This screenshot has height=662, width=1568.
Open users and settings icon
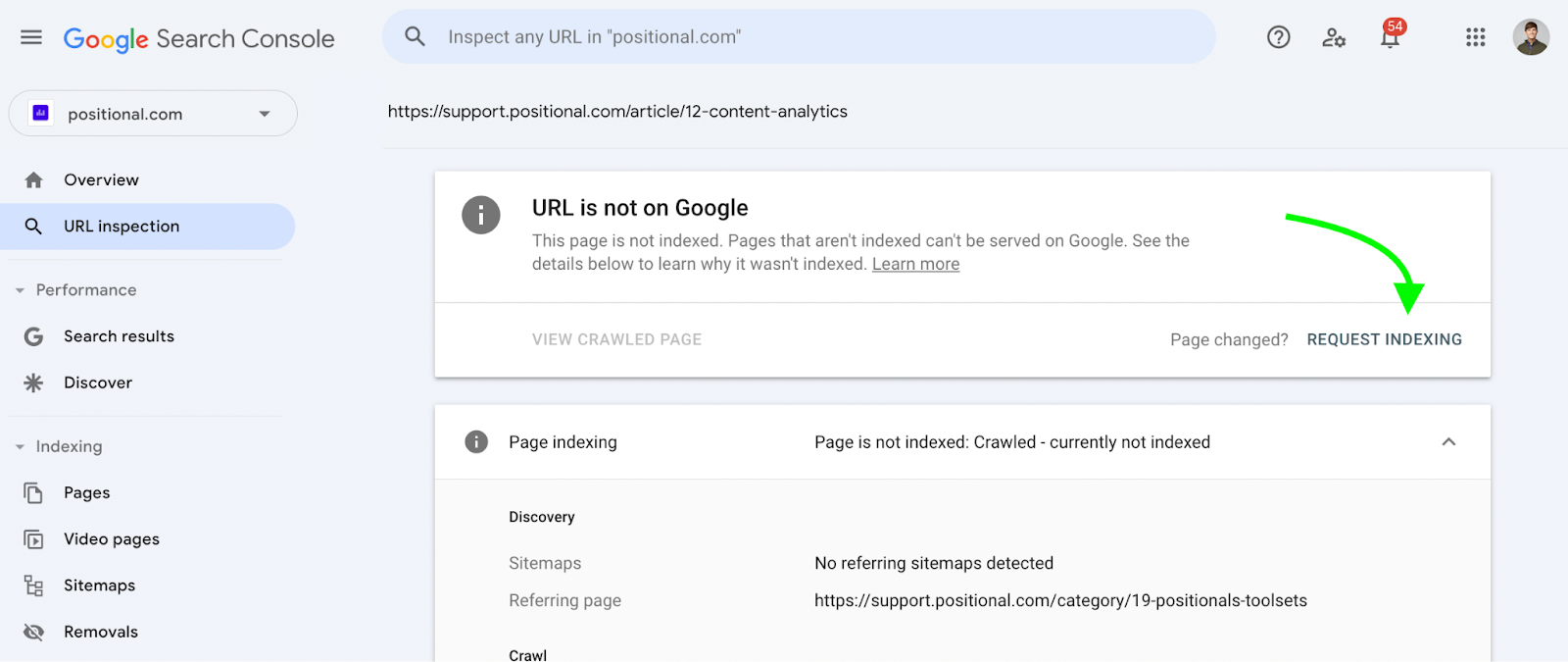(x=1334, y=37)
